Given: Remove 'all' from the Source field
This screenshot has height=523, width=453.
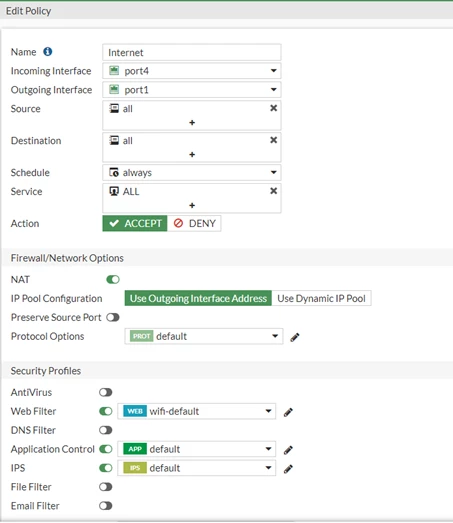Looking at the screenshot, I should pos(274,108).
